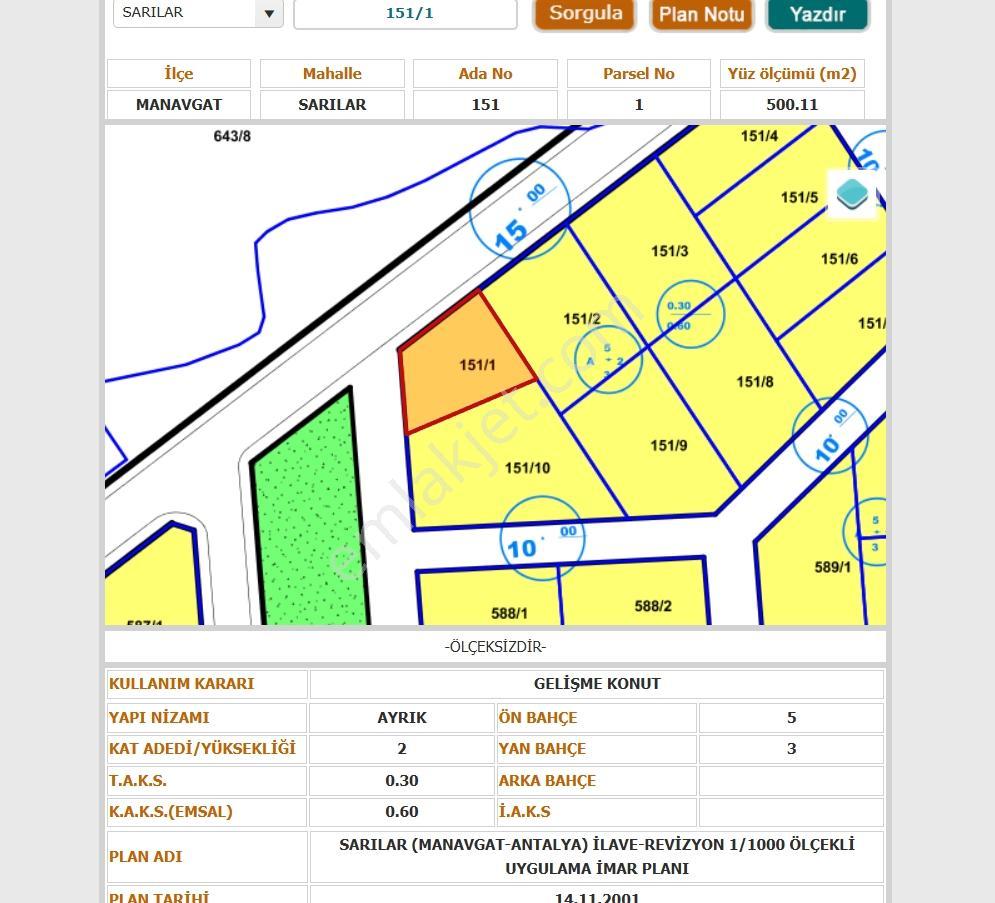The width and height of the screenshot is (995, 903).
Task: Click parcel label 151/9 on map
Action: pos(669,445)
